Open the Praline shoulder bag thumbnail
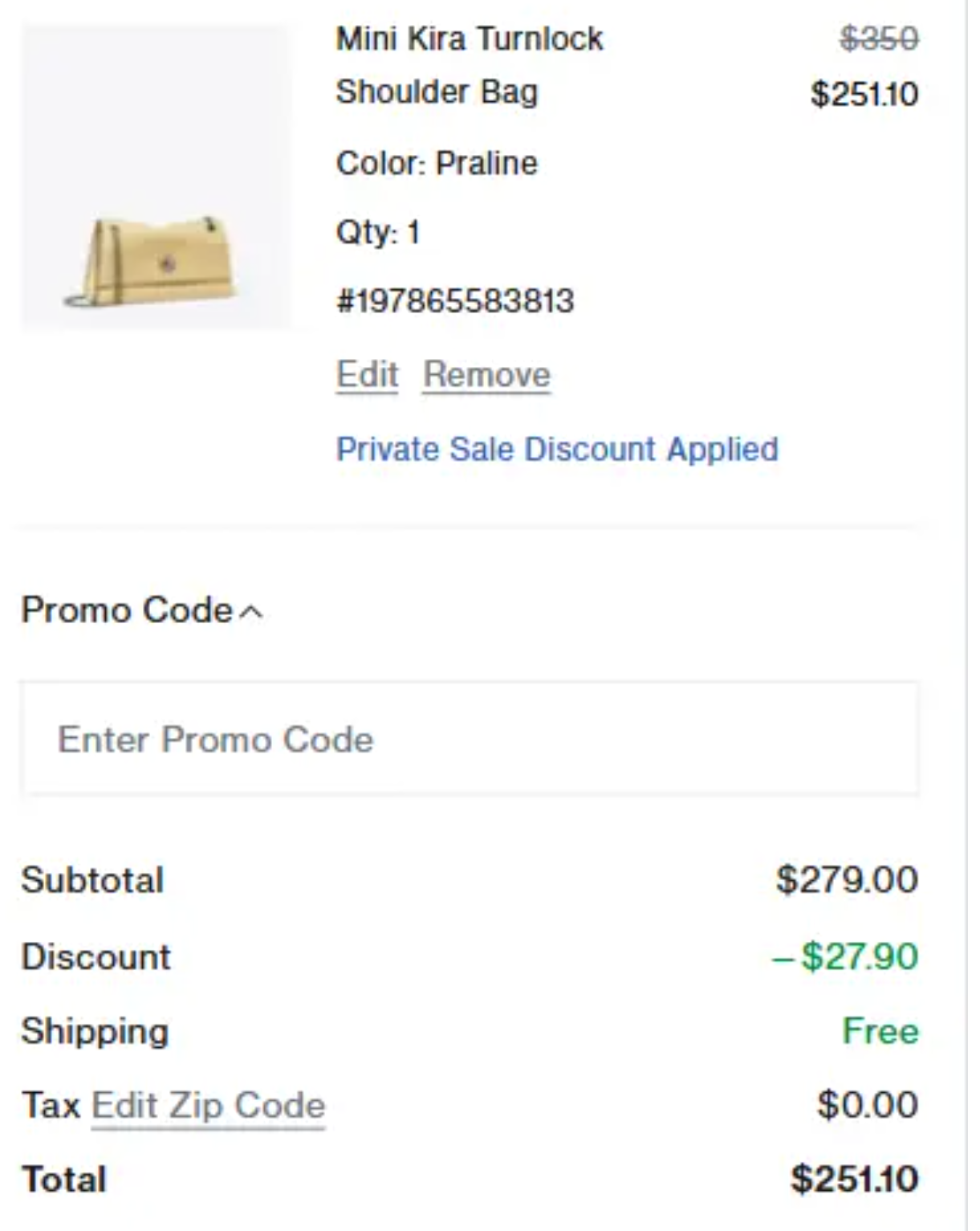Image resolution: width=980 pixels, height=1231 pixels. (156, 178)
